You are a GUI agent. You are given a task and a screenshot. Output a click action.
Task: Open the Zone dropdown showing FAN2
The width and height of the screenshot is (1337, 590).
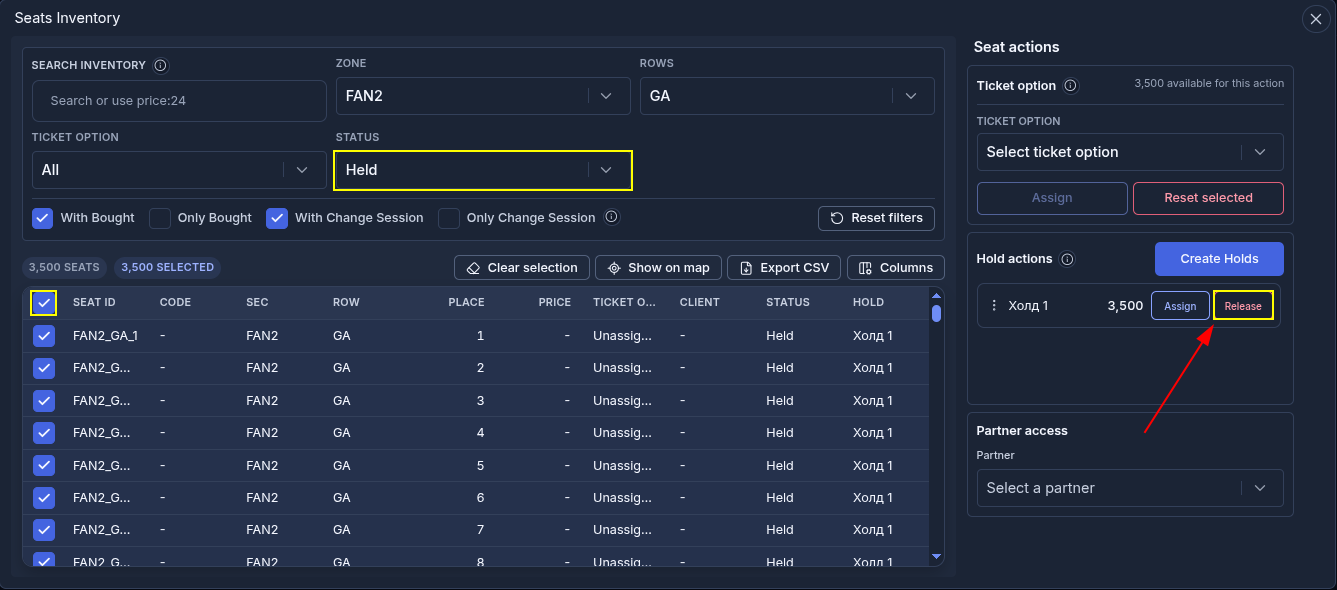pos(483,96)
